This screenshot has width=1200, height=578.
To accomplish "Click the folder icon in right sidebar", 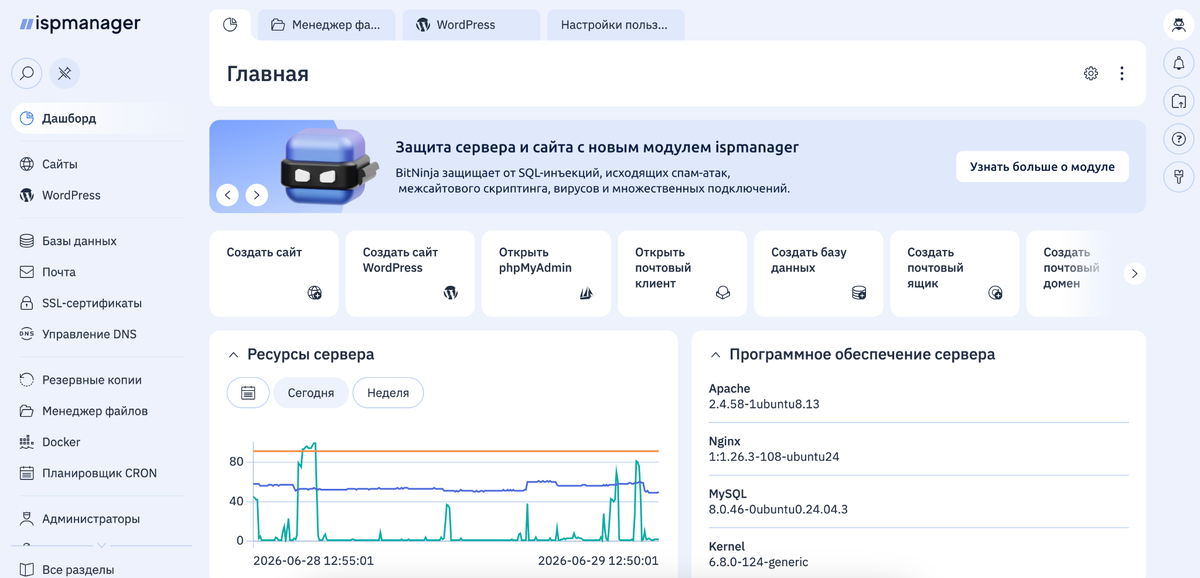I will [1179, 101].
